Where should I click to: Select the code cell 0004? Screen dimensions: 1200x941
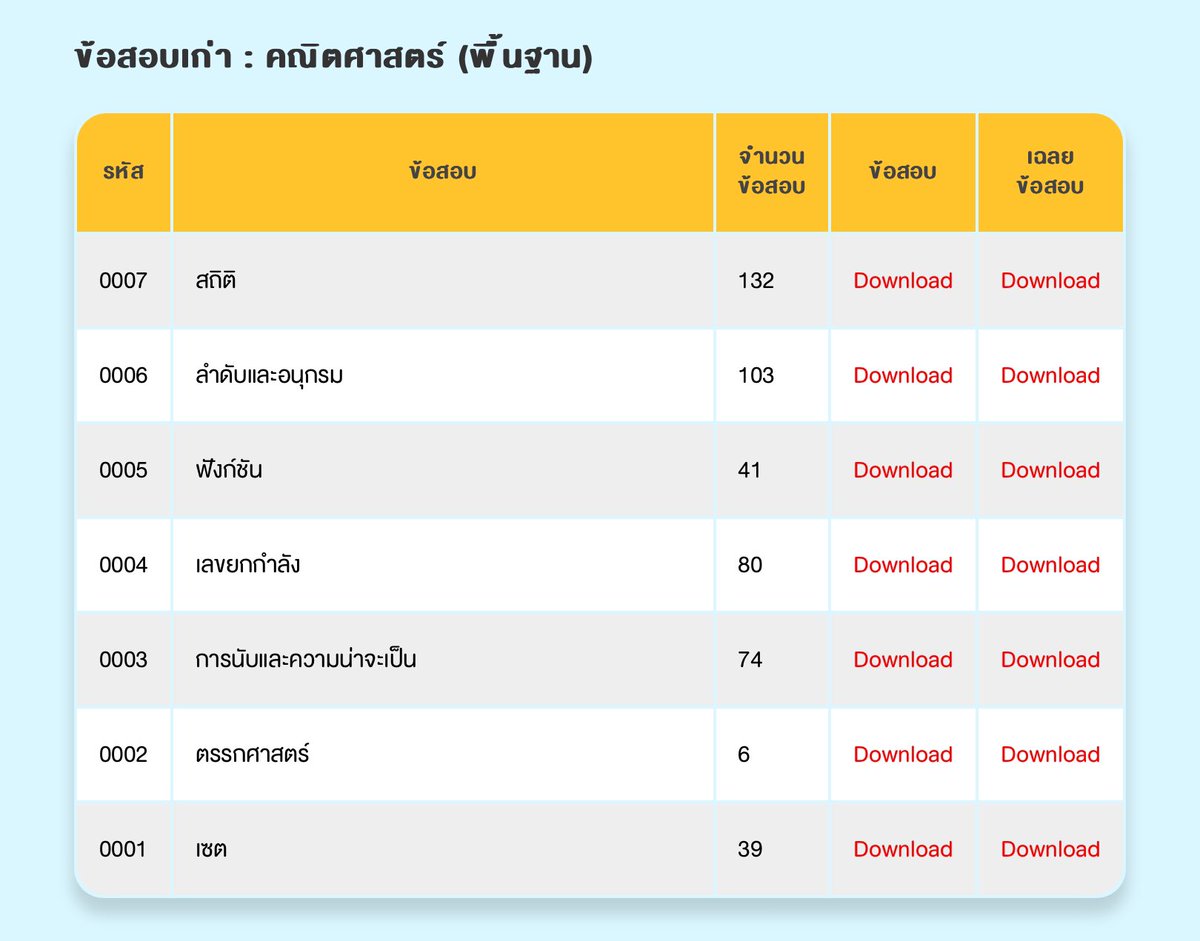click(x=123, y=565)
